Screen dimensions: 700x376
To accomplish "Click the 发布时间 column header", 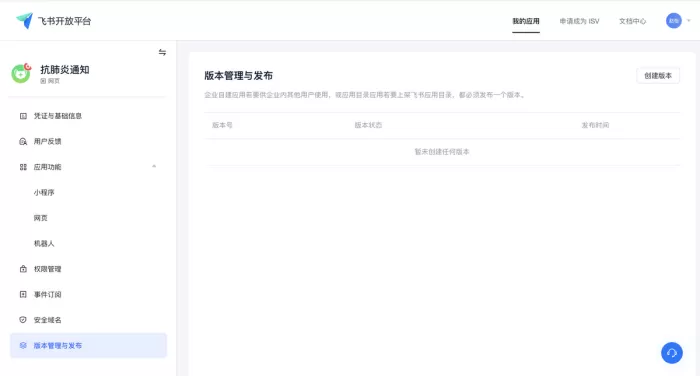I will [x=595, y=125].
